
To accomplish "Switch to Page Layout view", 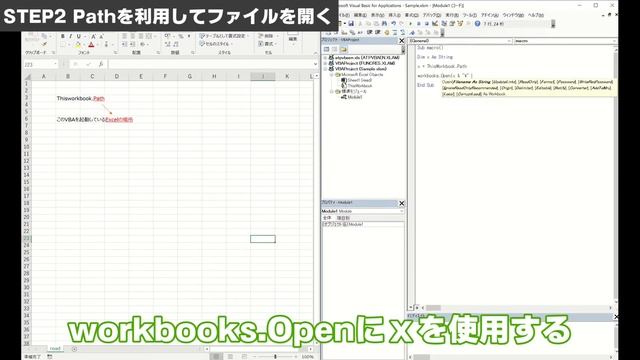I will pos(230,356).
